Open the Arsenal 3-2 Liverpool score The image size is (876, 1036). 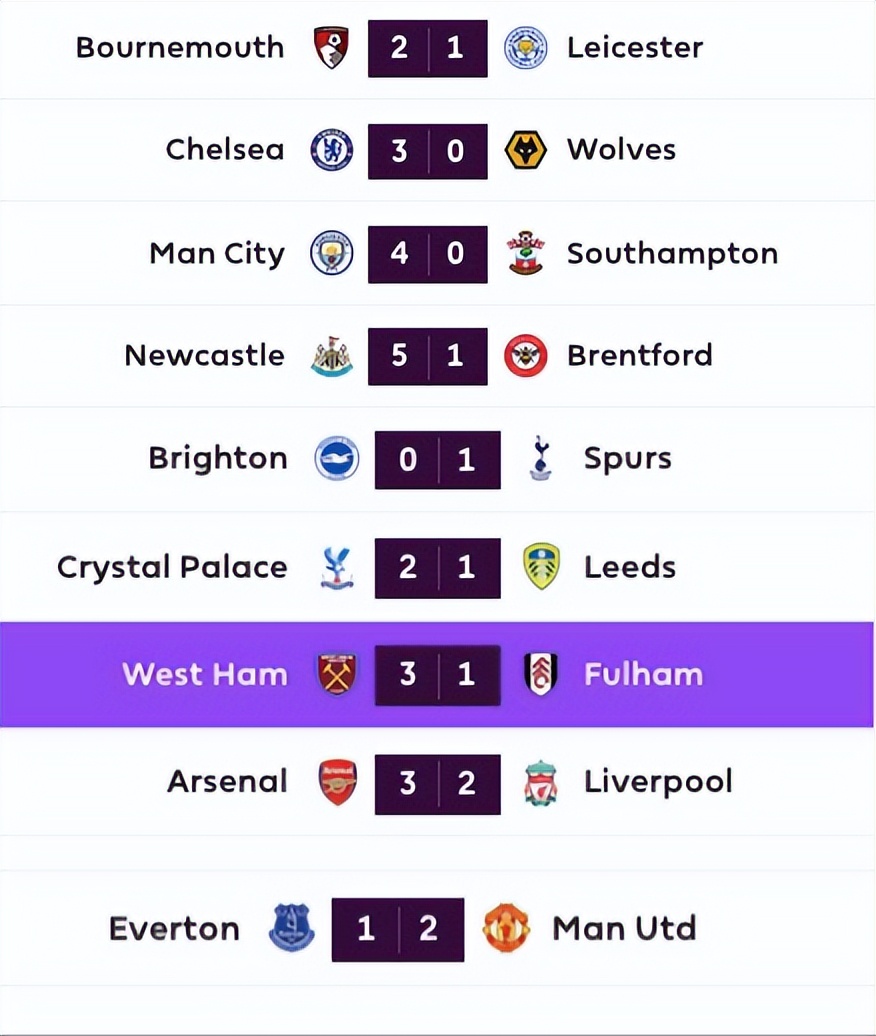tap(437, 783)
